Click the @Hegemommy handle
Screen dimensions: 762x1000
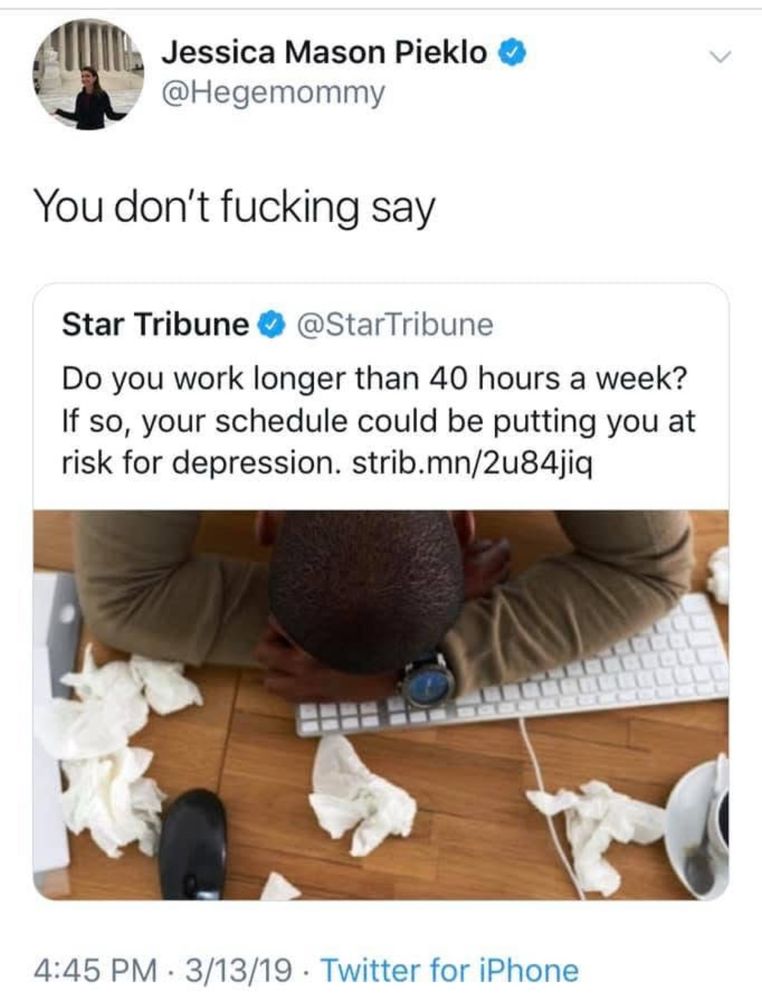[x=274, y=93]
